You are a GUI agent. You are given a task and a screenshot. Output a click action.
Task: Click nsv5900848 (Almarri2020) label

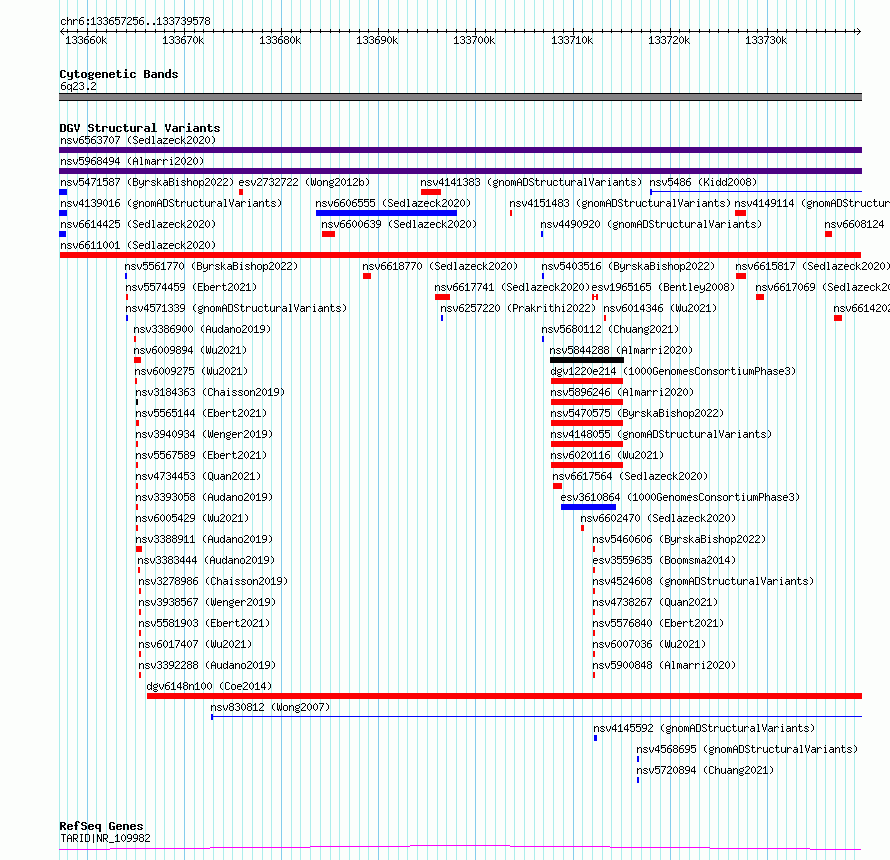coord(664,665)
